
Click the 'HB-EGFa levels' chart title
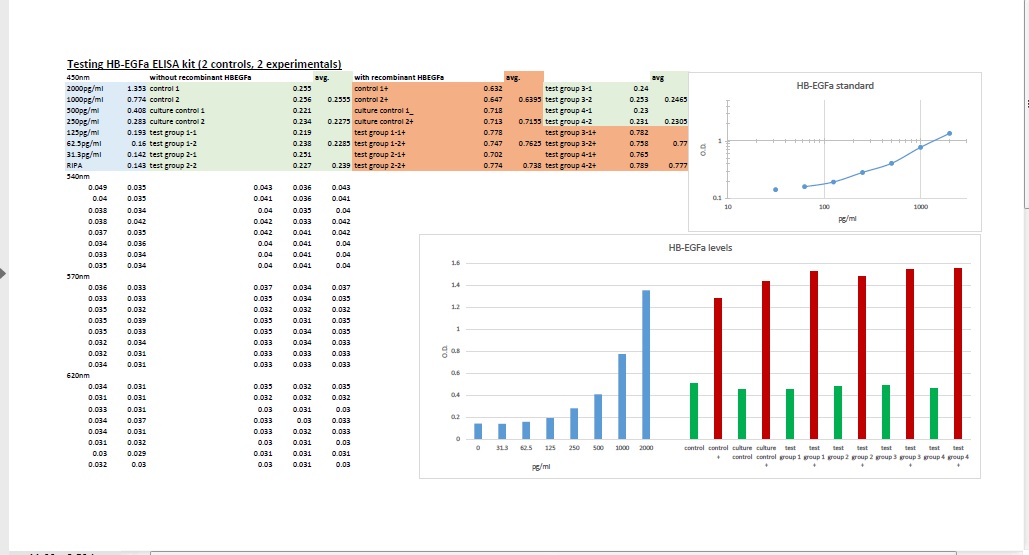pos(700,247)
